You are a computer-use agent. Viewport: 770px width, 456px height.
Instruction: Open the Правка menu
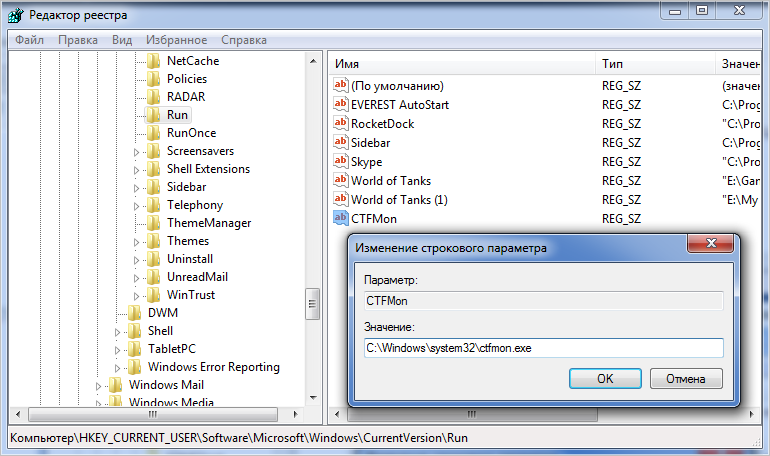pos(78,40)
